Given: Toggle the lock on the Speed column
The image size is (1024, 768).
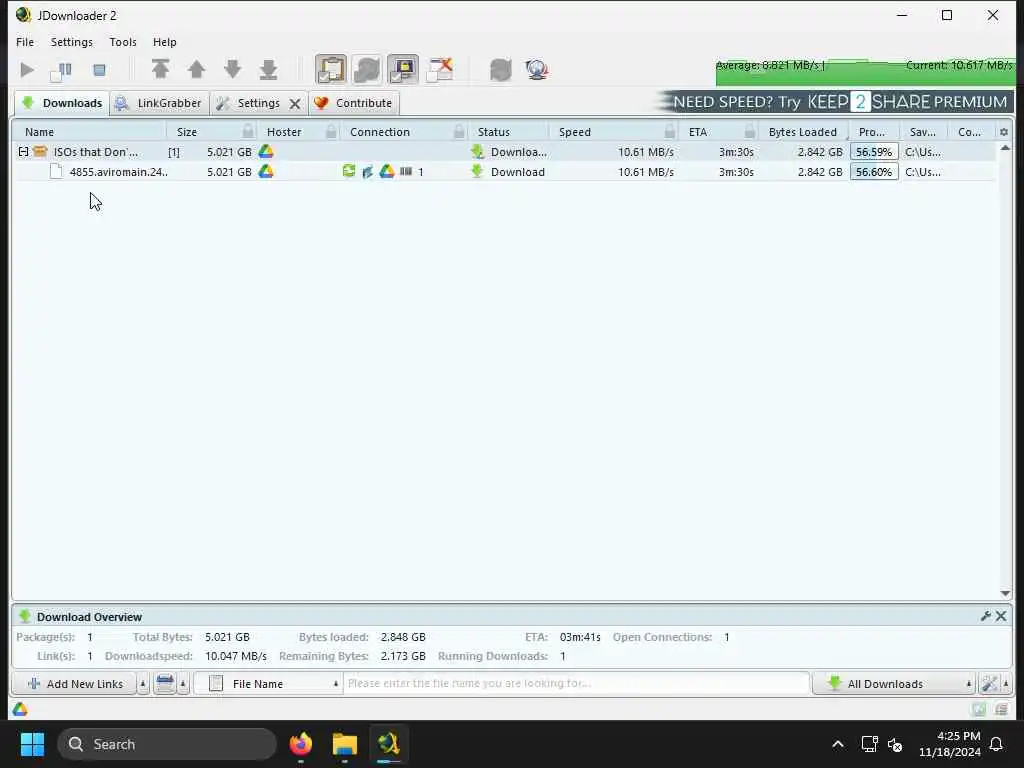Looking at the screenshot, I should click(x=669, y=131).
